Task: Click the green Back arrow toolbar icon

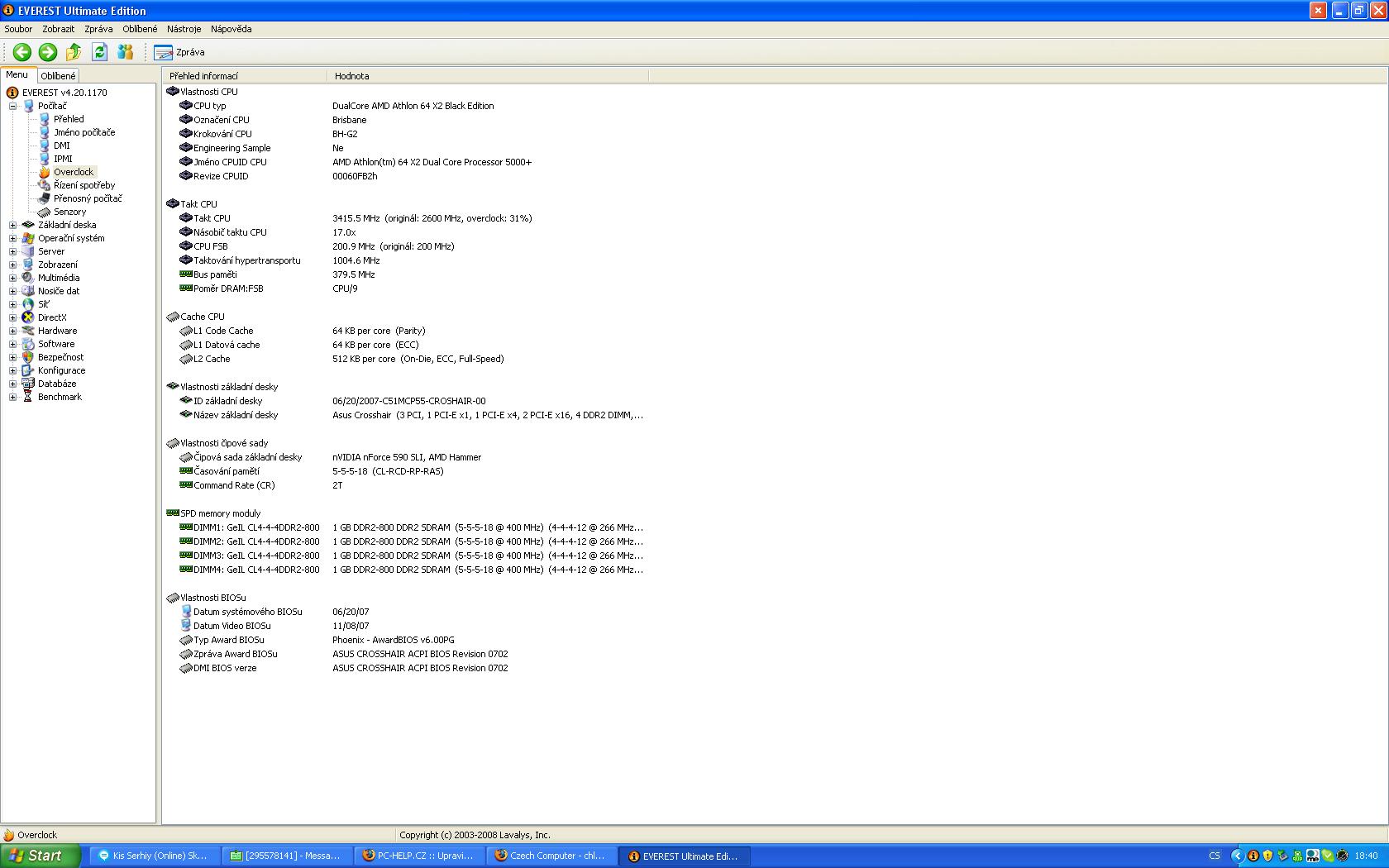Action: tap(22, 52)
